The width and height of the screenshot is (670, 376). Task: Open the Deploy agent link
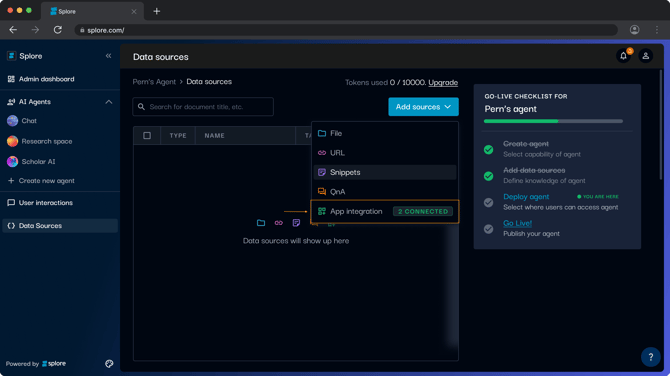[x=526, y=197]
